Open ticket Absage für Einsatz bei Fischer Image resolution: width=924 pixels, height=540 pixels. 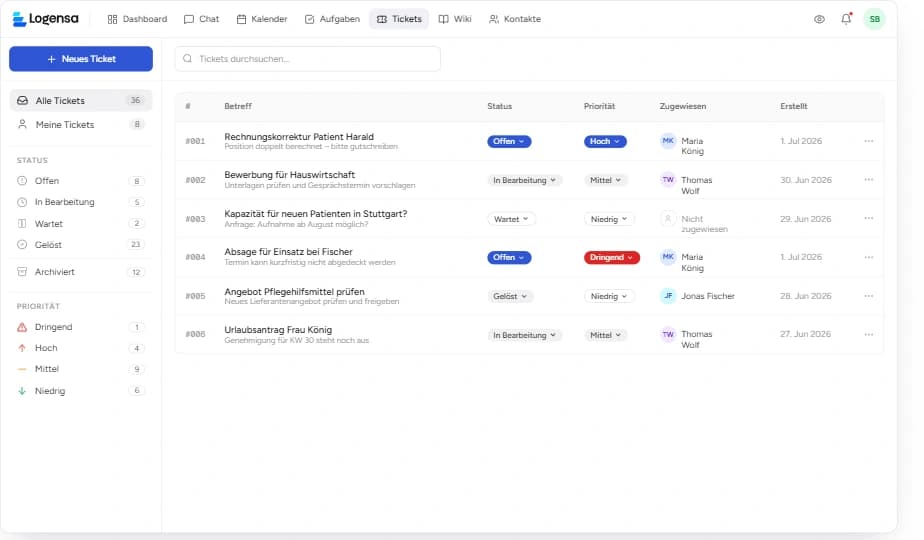coord(288,252)
